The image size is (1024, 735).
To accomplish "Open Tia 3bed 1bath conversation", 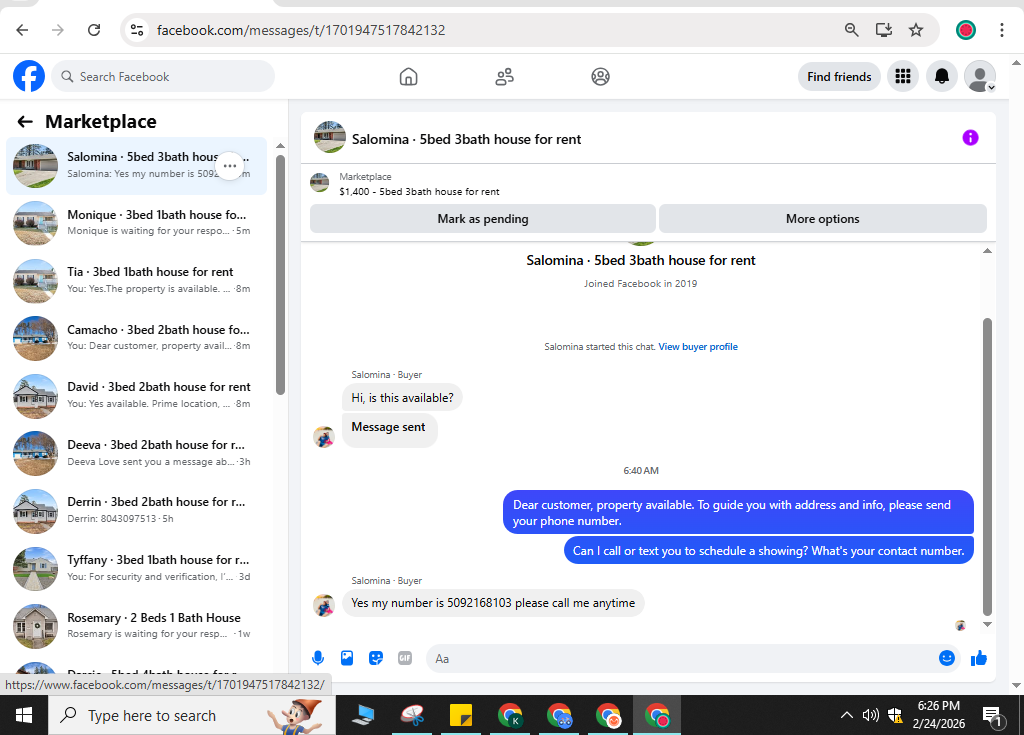I will coord(136,280).
